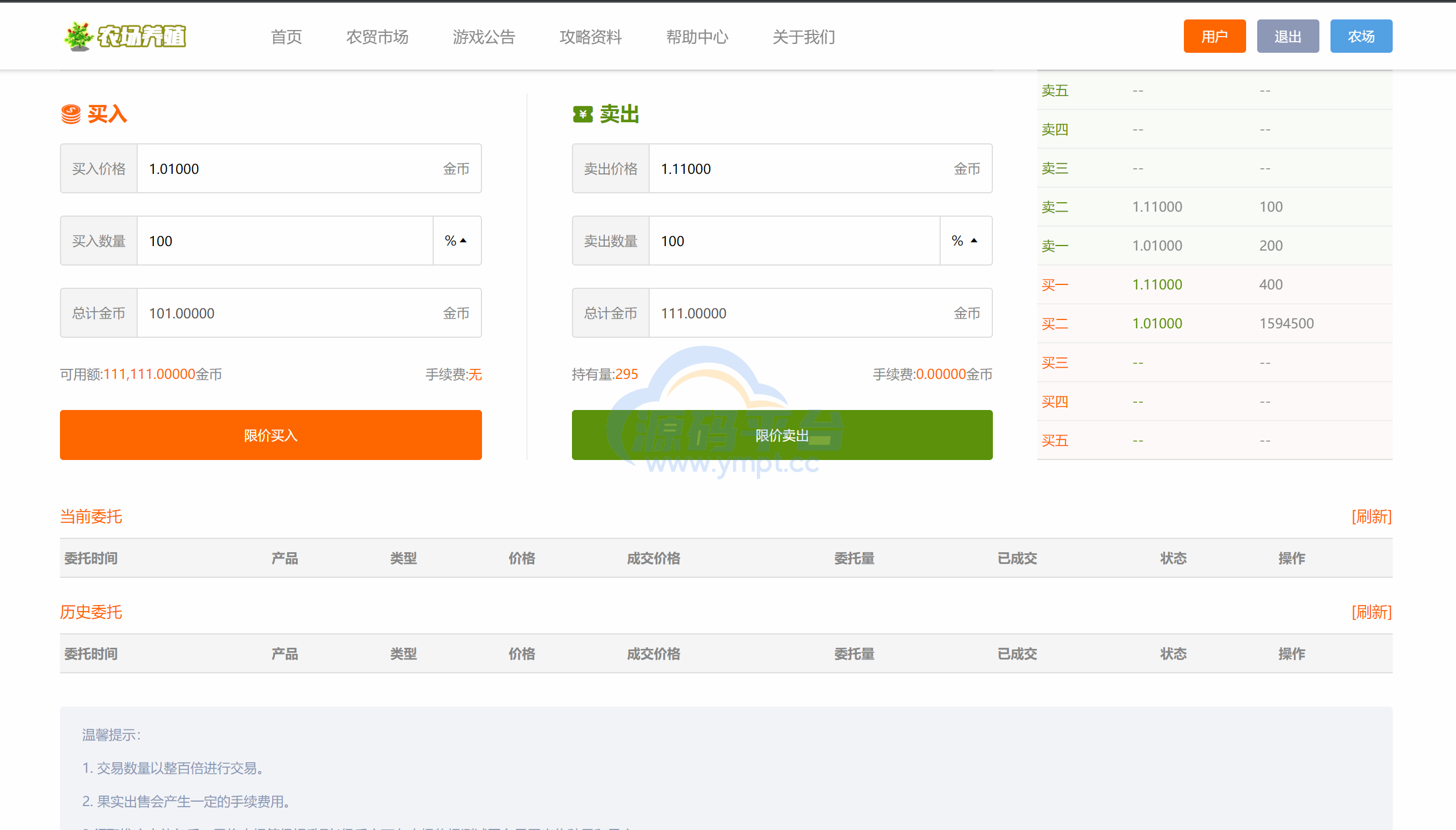This screenshot has height=830, width=1456.
Task: Click the farm logo icon
Action: (x=79, y=37)
